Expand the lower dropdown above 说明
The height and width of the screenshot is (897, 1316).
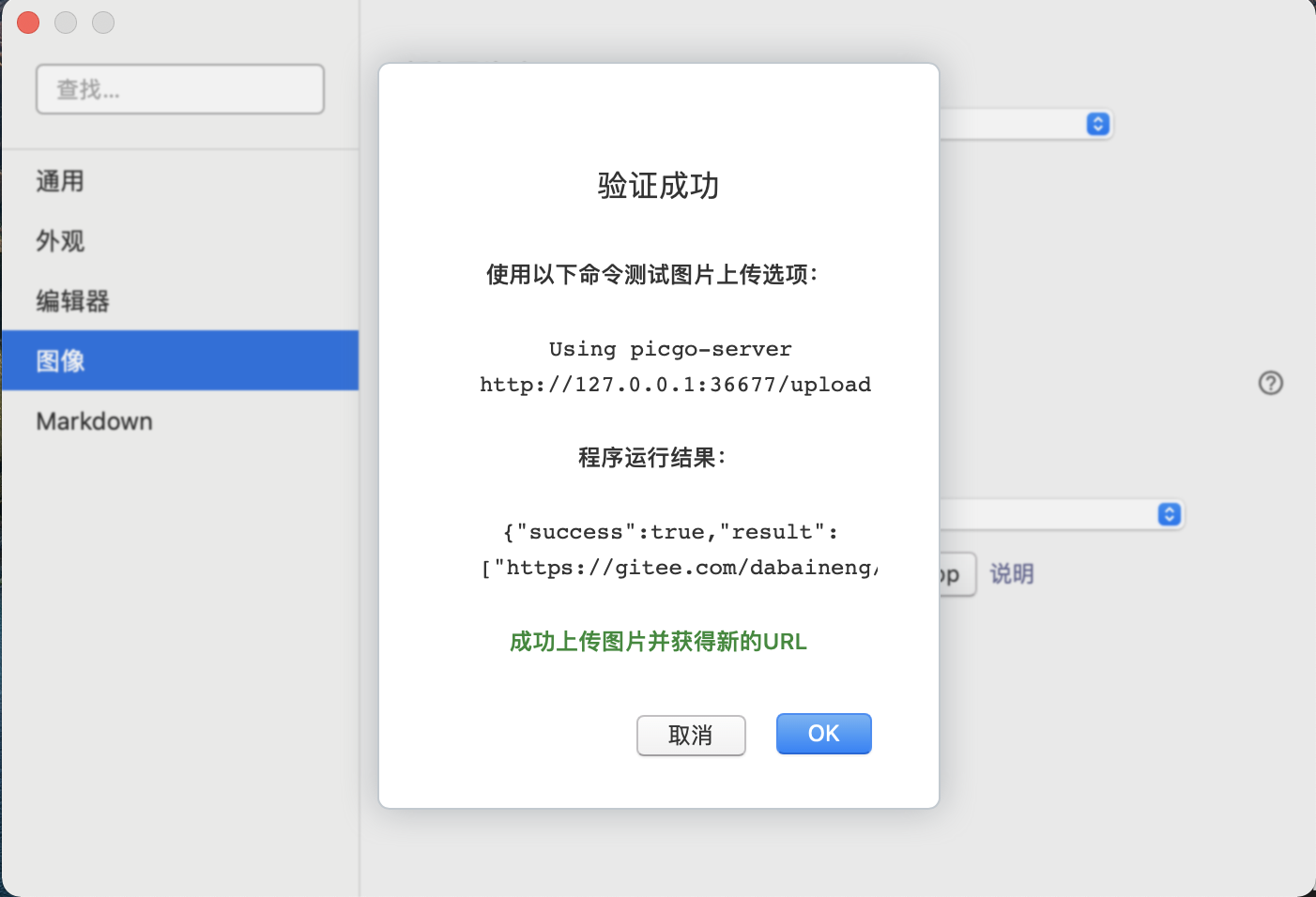pos(1169,514)
